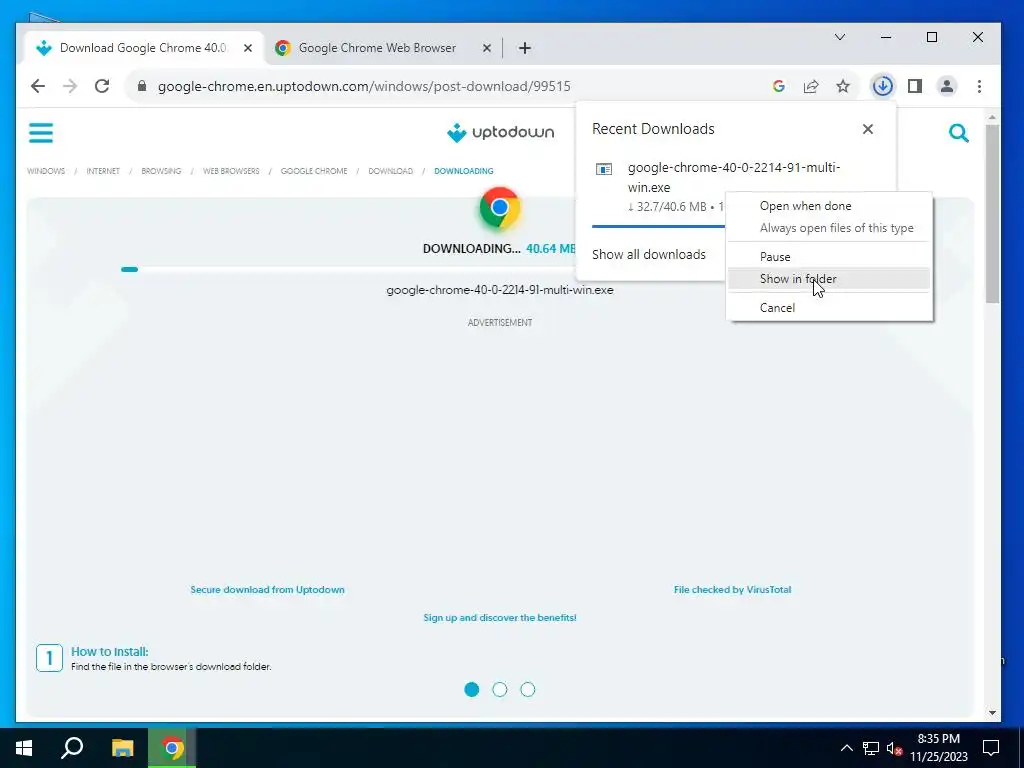
Task: Open taskbar search
Action: tap(72, 748)
